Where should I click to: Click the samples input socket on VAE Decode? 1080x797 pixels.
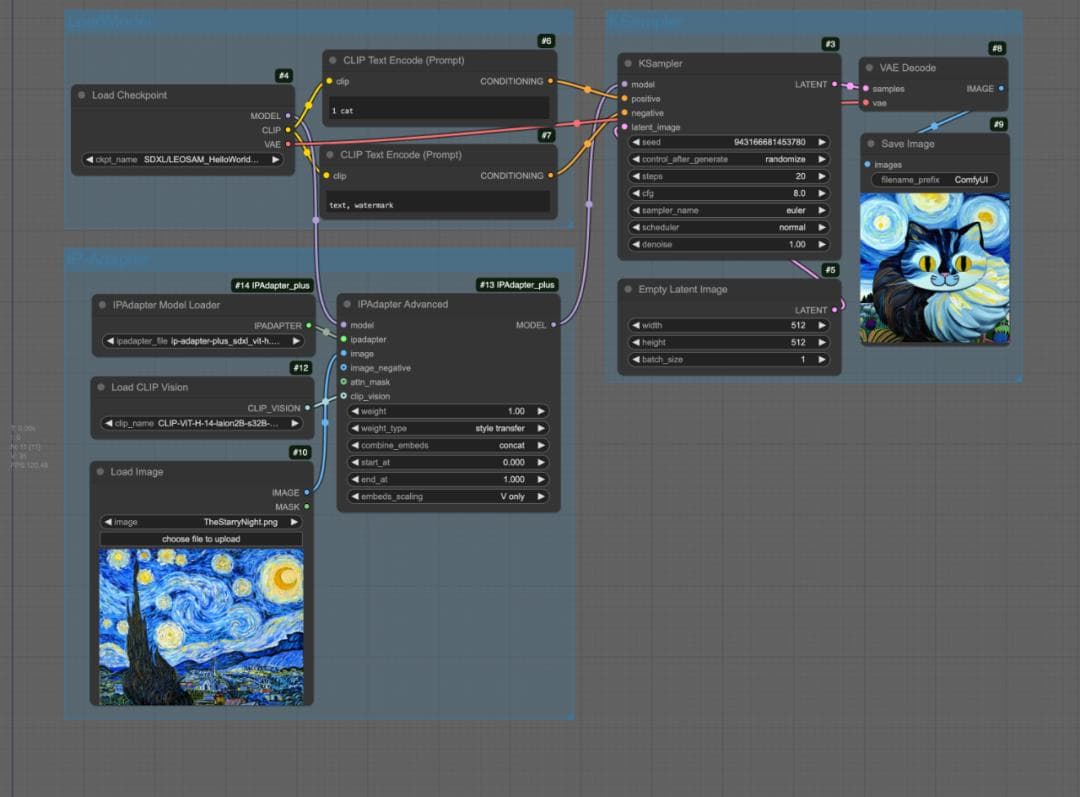(866, 88)
